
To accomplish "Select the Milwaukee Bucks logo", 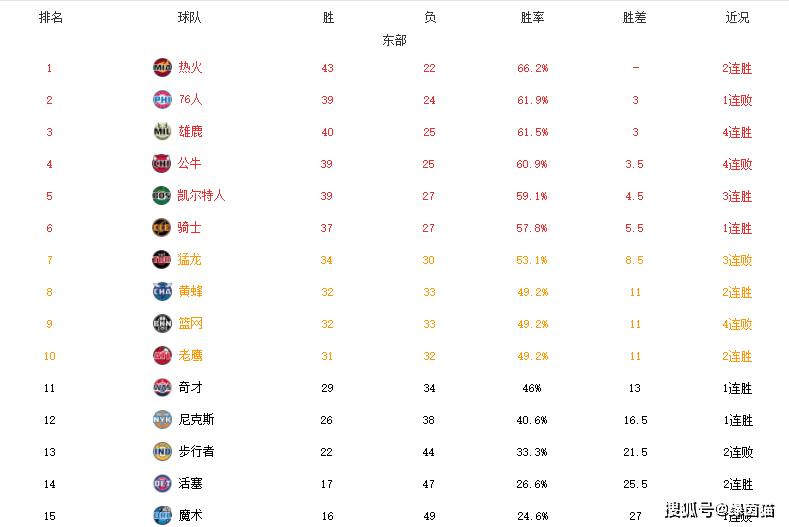I will pyautogui.click(x=162, y=131).
